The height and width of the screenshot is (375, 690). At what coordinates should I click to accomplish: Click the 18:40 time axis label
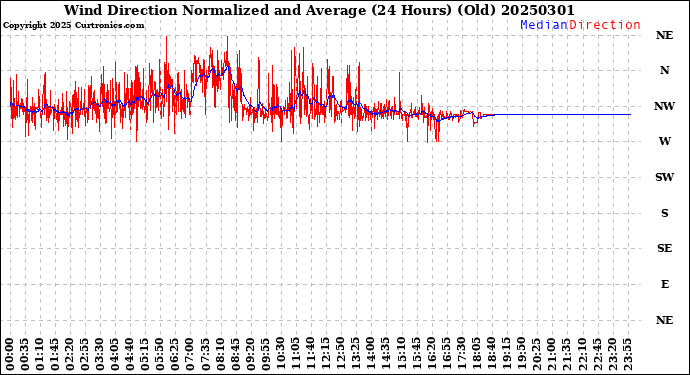[x=491, y=354]
